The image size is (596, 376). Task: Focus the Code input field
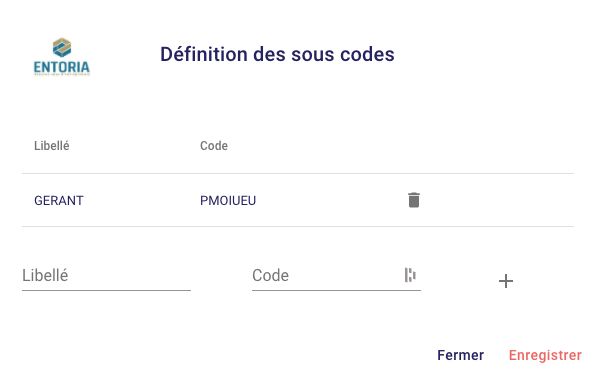pos(326,275)
